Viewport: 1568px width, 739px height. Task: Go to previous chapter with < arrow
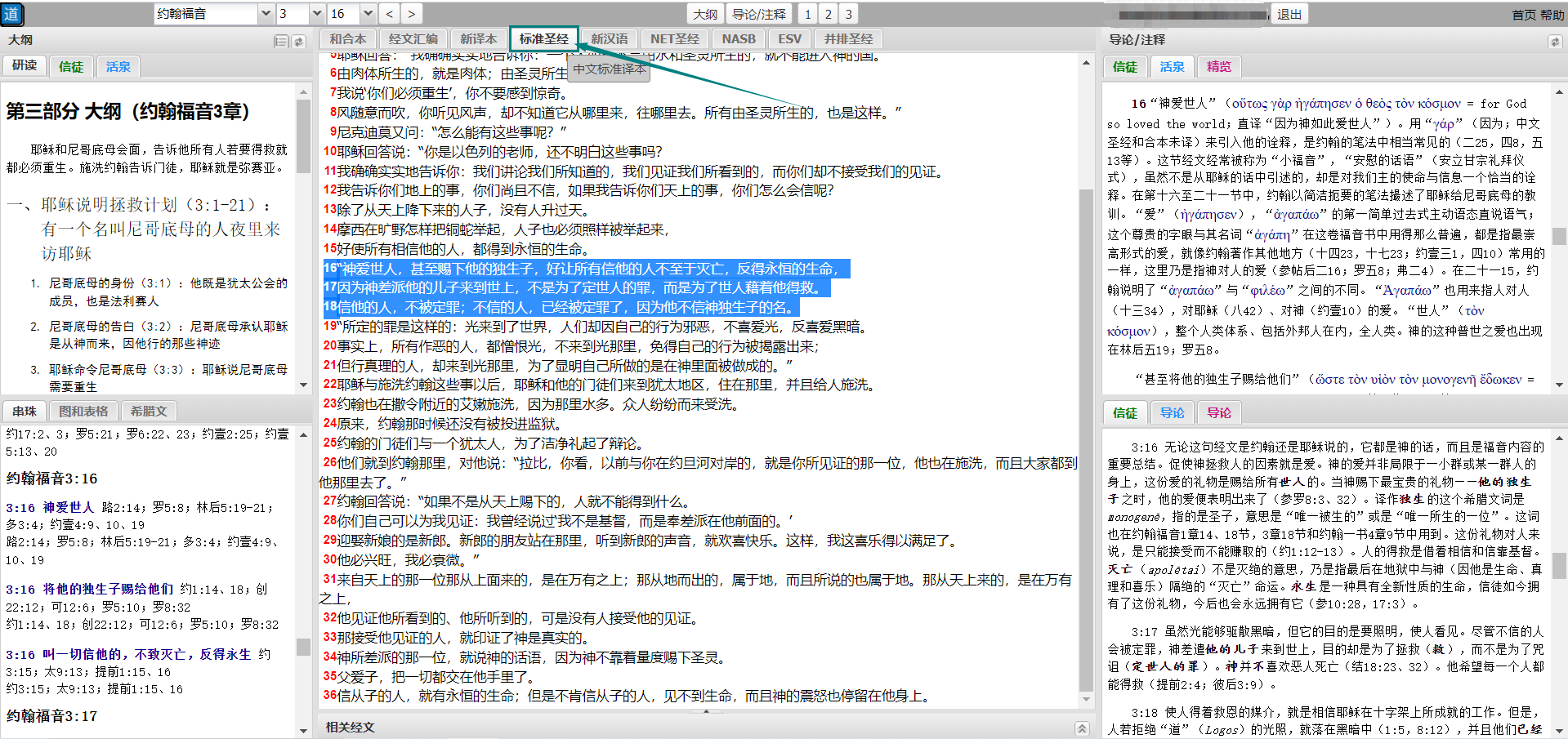(x=390, y=14)
